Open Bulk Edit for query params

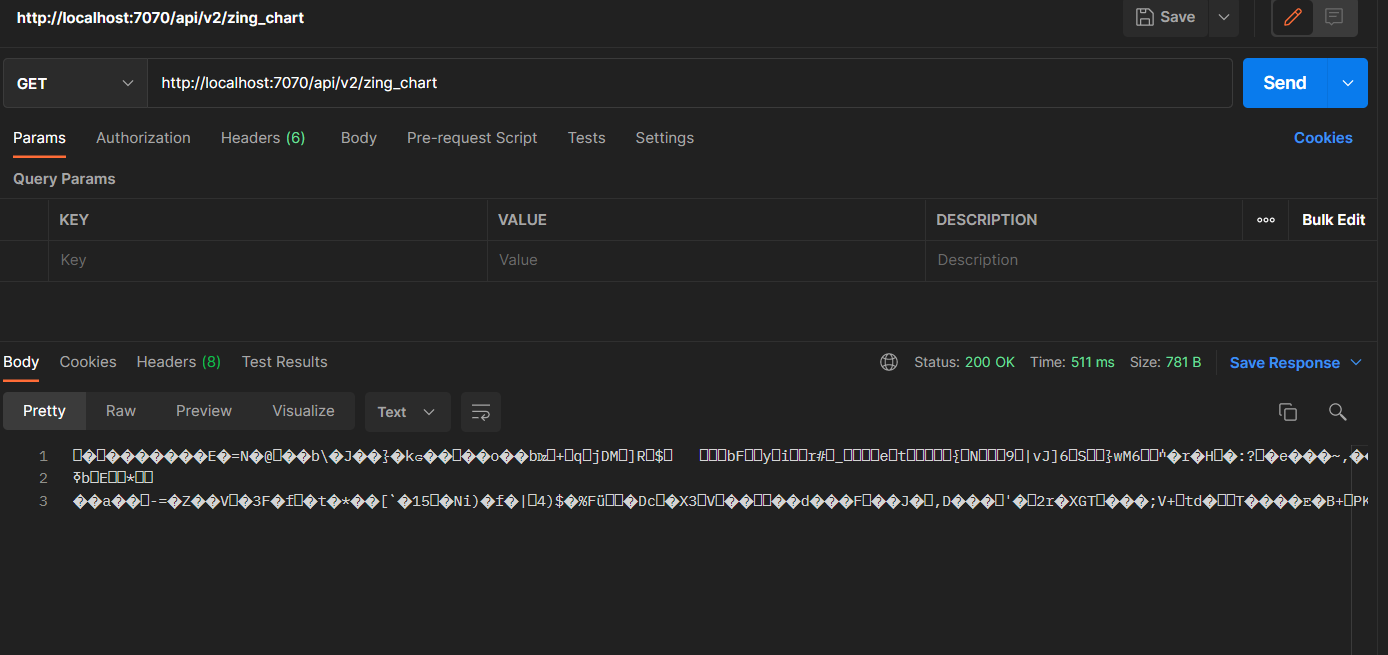coord(1333,219)
